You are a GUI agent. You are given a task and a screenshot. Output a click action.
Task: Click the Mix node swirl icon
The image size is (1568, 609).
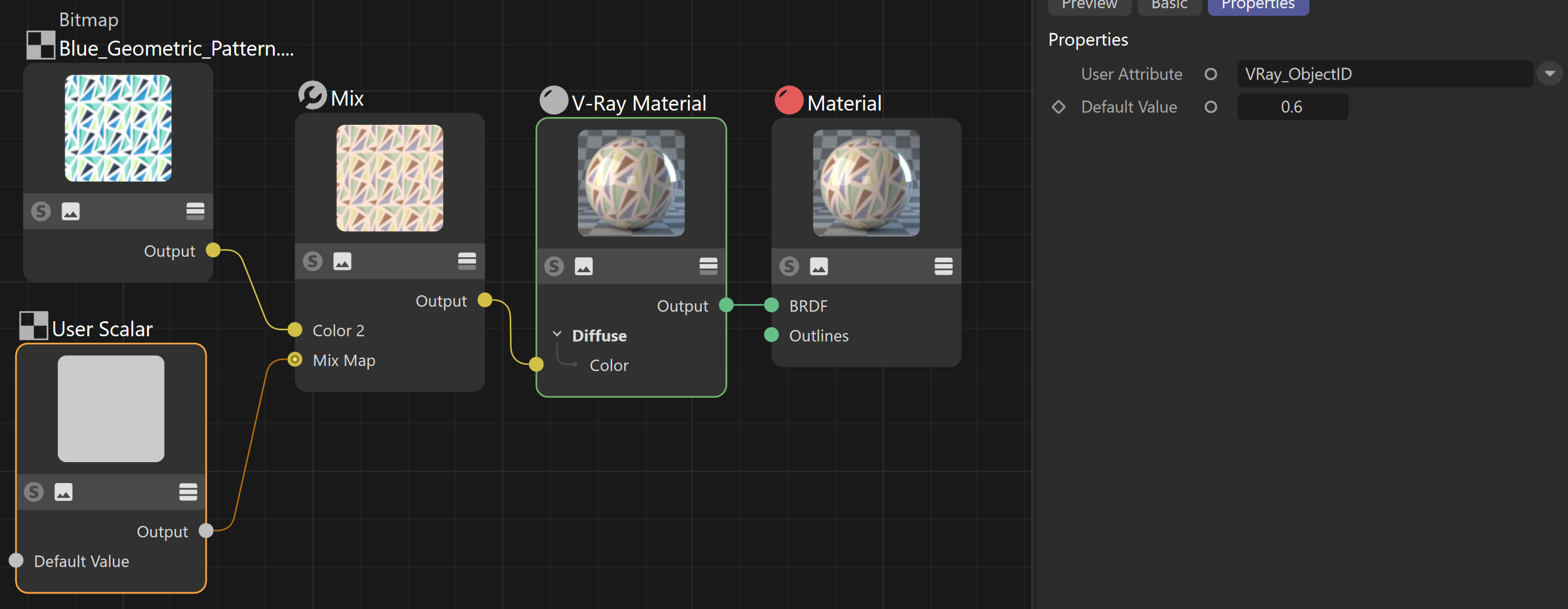[x=312, y=96]
